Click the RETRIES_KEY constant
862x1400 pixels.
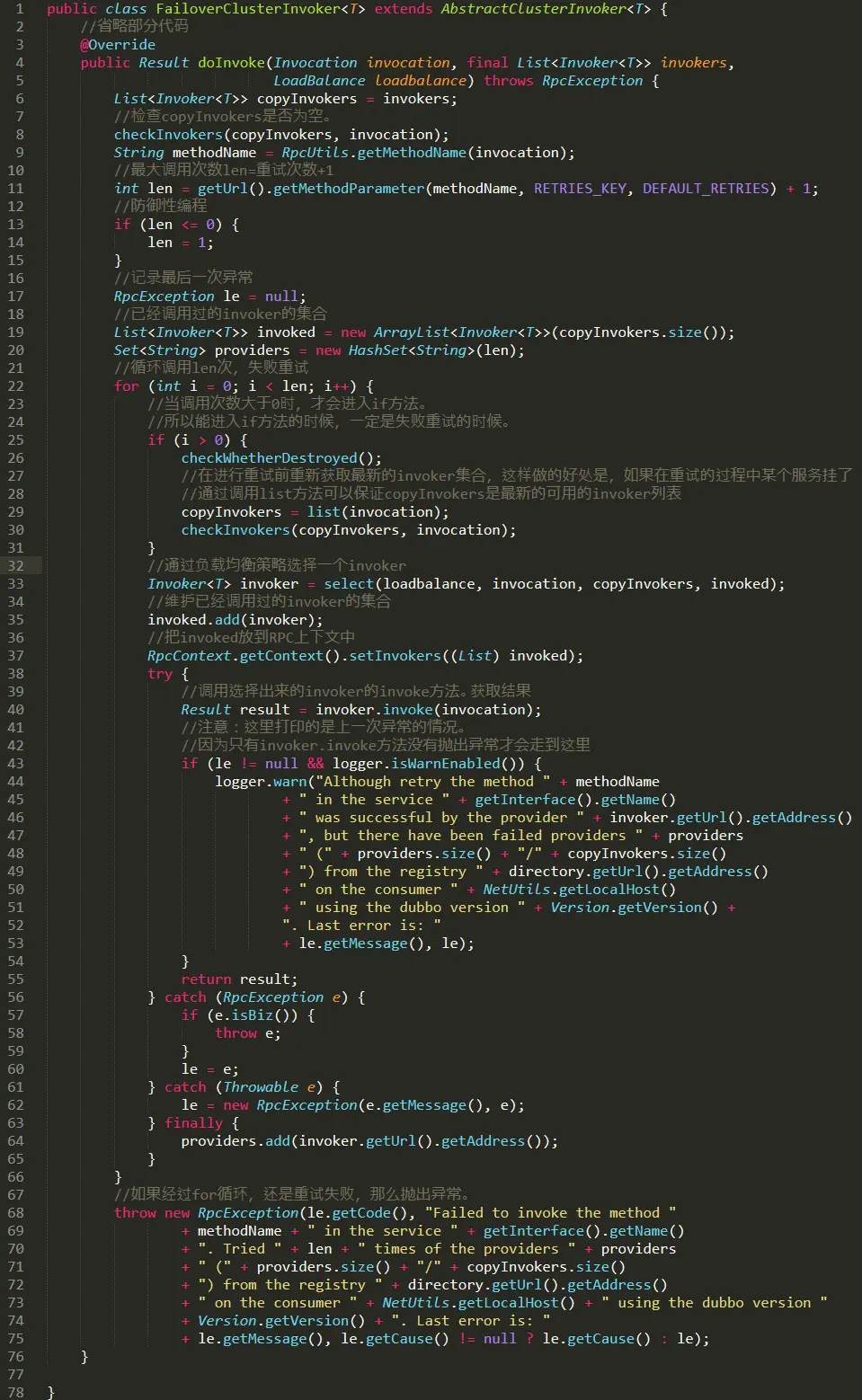[x=580, y=189]
